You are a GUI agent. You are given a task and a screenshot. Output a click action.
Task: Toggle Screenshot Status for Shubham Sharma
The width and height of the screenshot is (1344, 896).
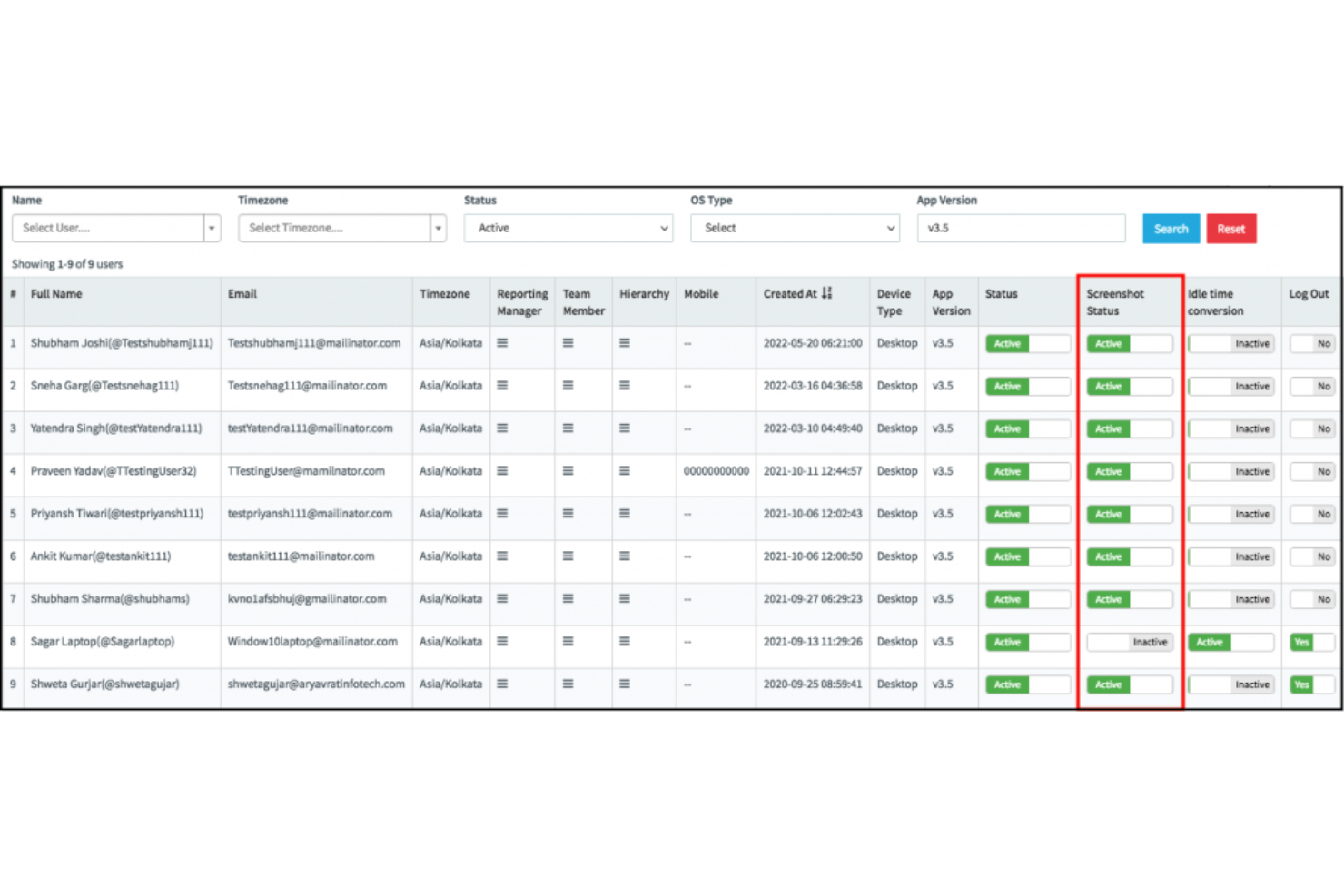(1130, 600)
